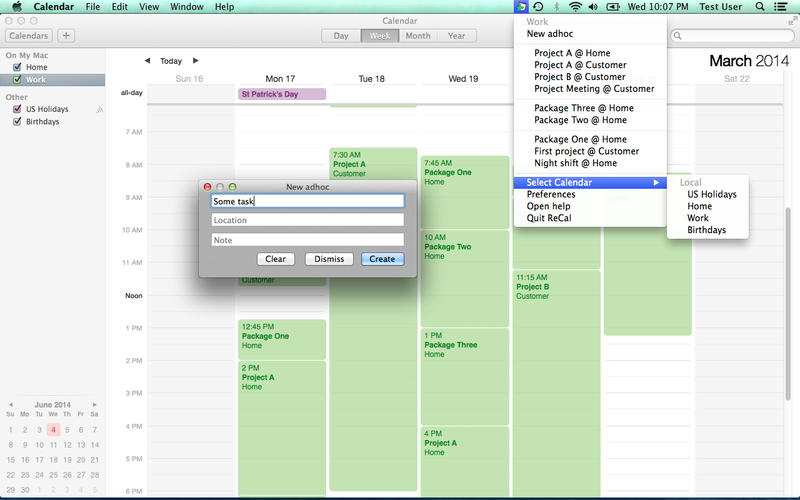Pick Birthdays in calendar submenu
This screenshot has width=800, height=500.
click(708, 230)
